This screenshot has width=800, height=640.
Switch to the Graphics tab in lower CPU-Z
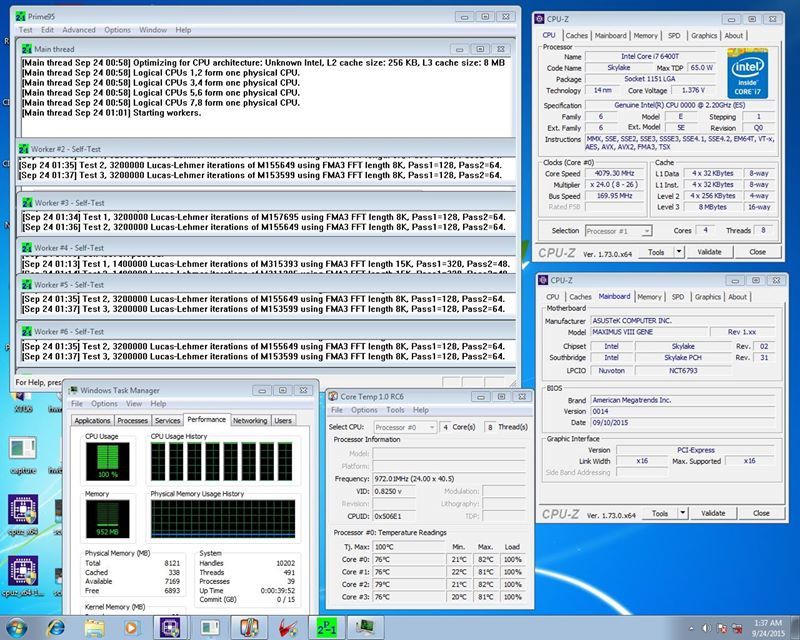click(708, 297)
